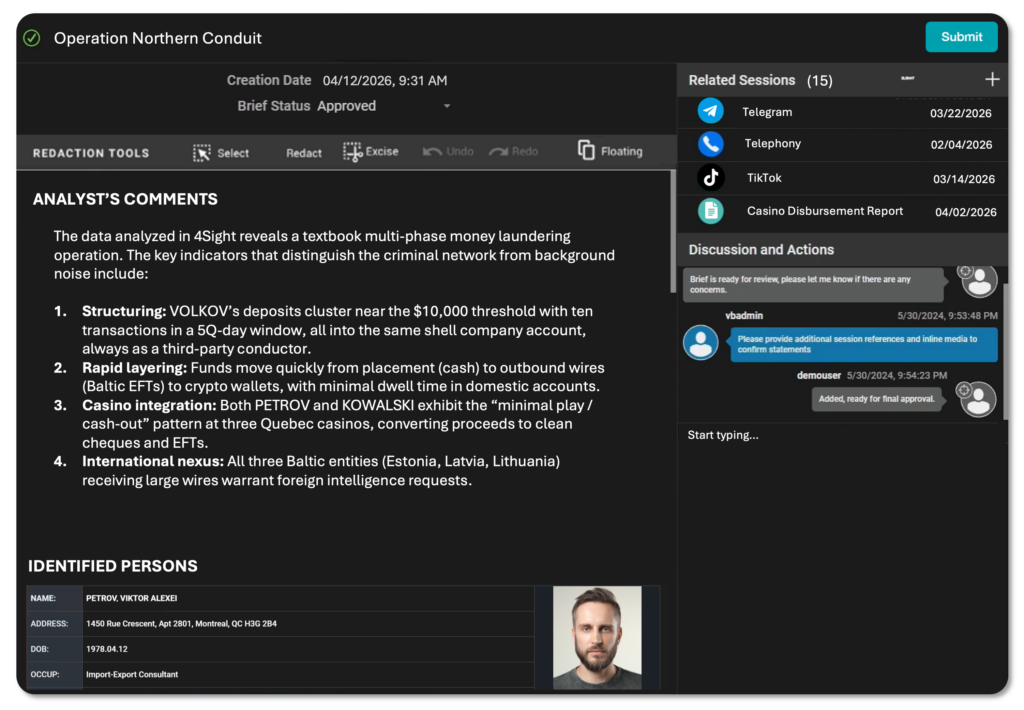Submit the Operation Northern Conduit brief
The image size is (1024, 710).
click(x=961, y=37)
